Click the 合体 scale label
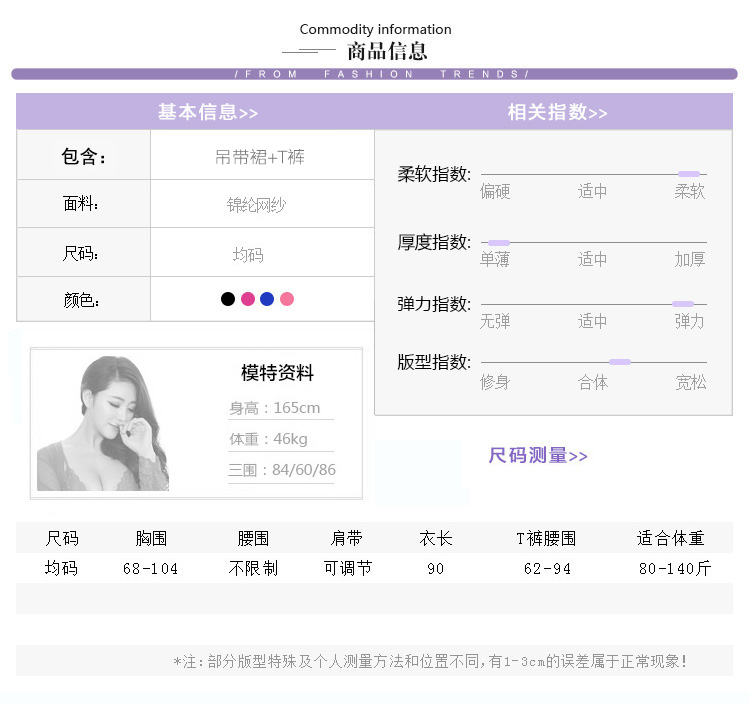The width and height of the screenshot is (750, 703). tap(593, 382)
